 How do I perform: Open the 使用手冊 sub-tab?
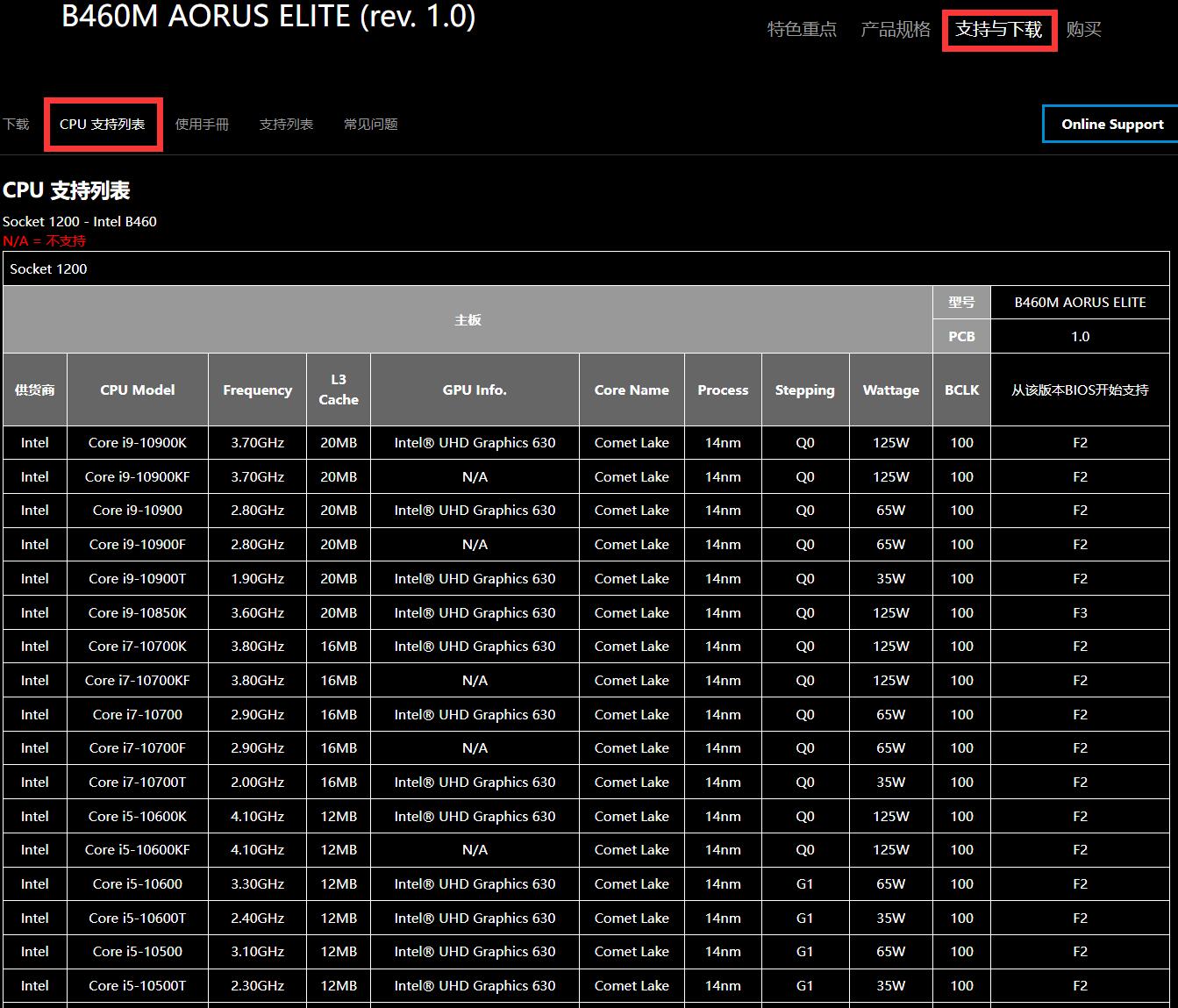tap(202, 125)
